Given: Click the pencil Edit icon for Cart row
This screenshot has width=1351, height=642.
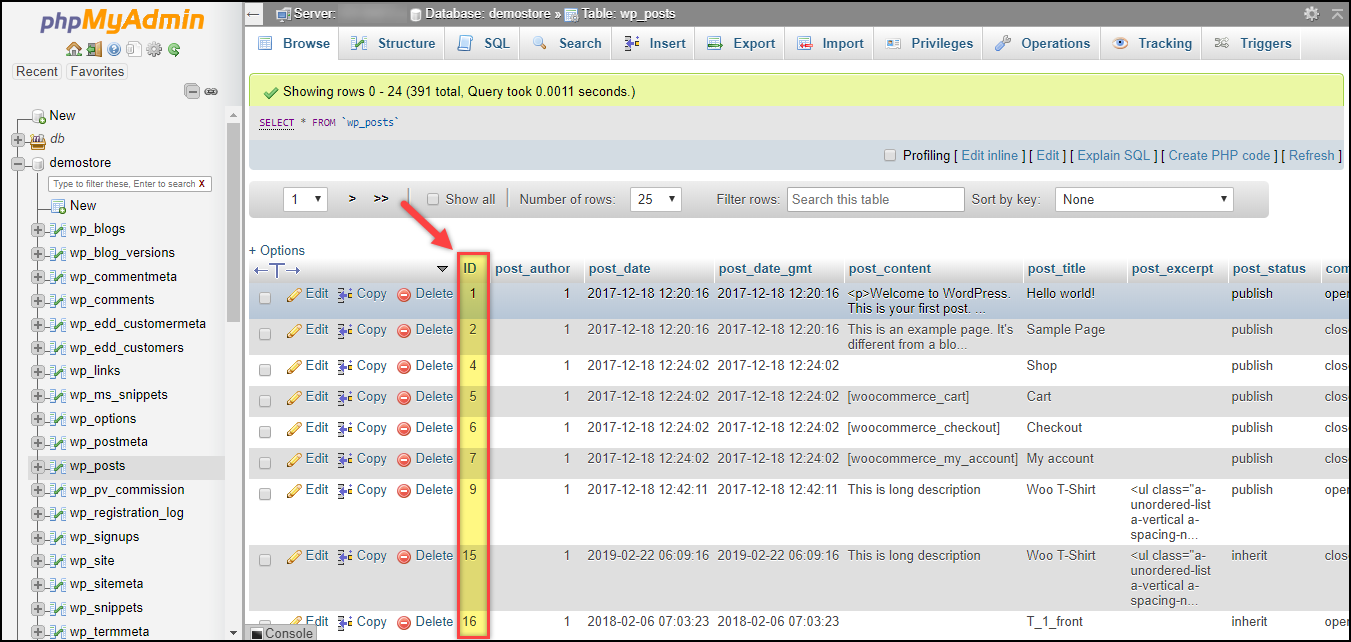Looking at the screenshot, I should point(294,397).
